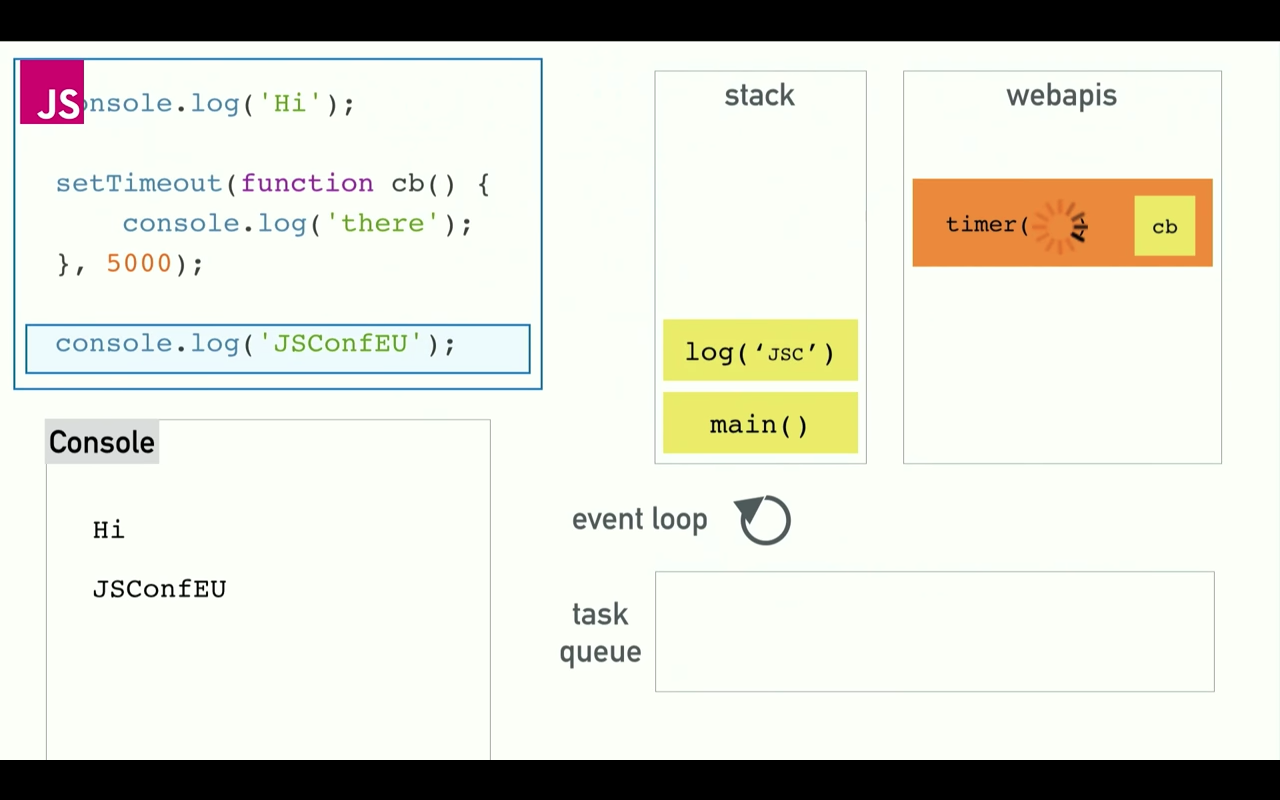Screen dimensions: 1280x800
Task: Click the 'Hi' string in console.log('Hi')
Action: pos(290,103)
